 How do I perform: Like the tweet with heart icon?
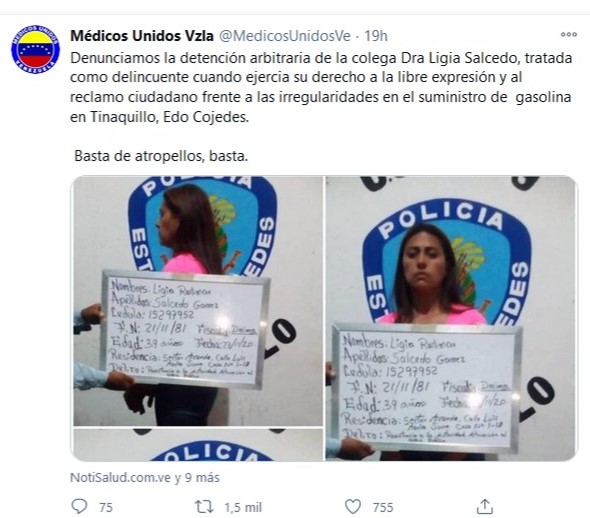(353, 507)
